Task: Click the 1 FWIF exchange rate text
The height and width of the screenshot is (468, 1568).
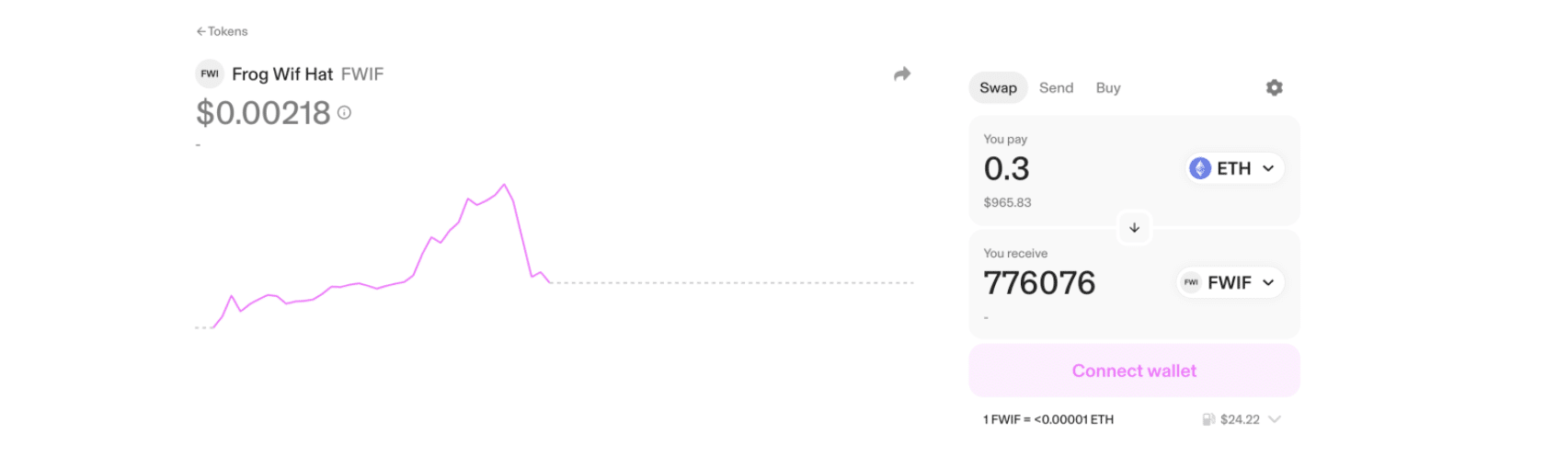Action: 1047,419
